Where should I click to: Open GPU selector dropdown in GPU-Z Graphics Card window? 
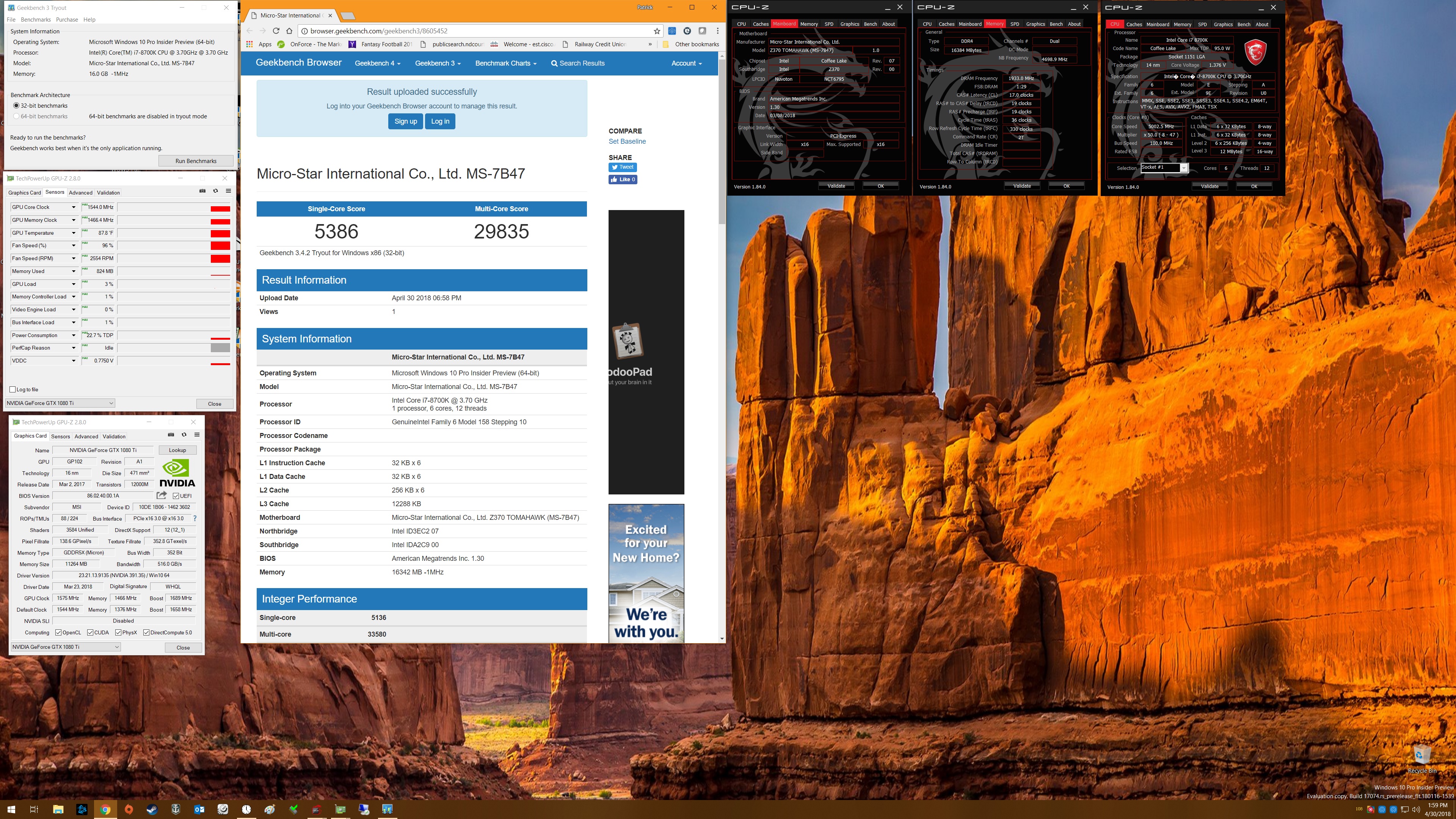click(66, 646)
